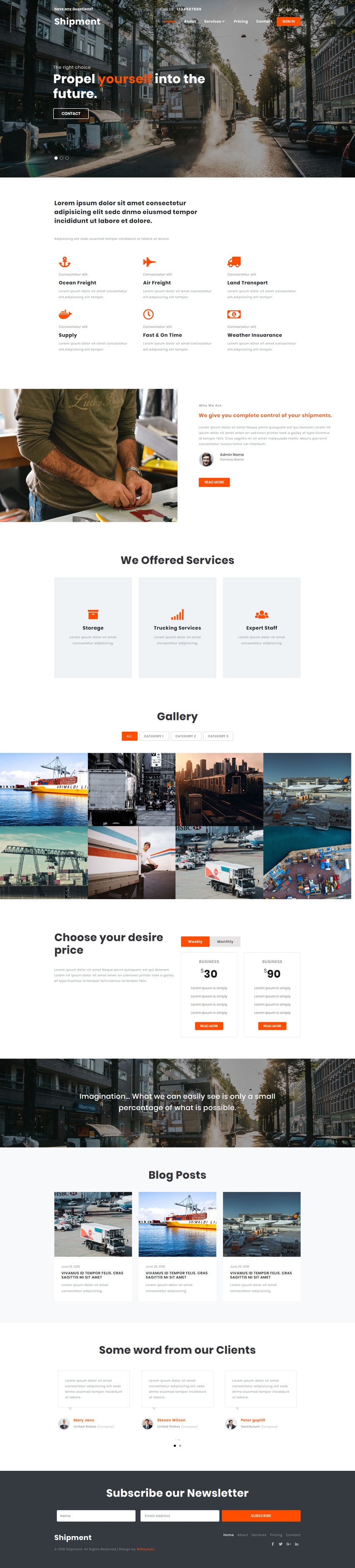Click the Fast & On Time clock icon
Viewport: 355px width, 1568px height.
[148, 315]
